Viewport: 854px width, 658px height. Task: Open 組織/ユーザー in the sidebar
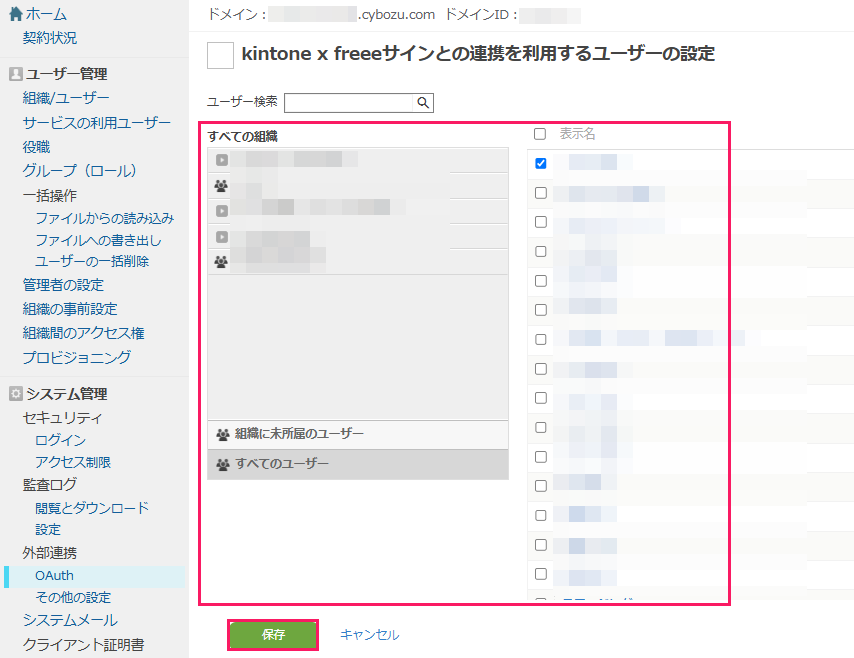pyautogui.click(x=66, y=98)
